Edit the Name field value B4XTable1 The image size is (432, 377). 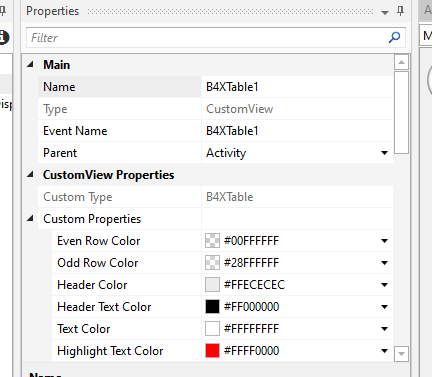297,87
